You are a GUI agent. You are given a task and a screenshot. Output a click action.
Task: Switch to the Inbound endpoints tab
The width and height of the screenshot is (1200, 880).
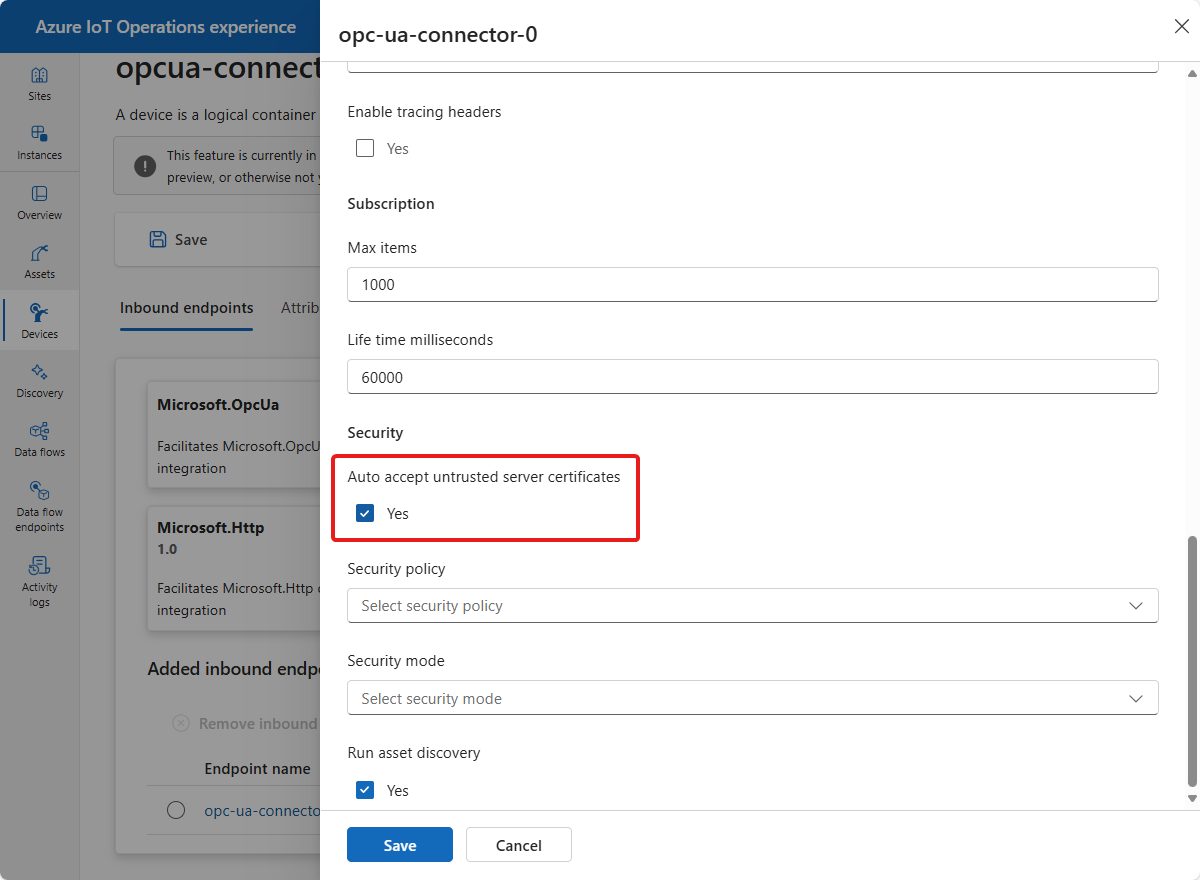(186, 307)
